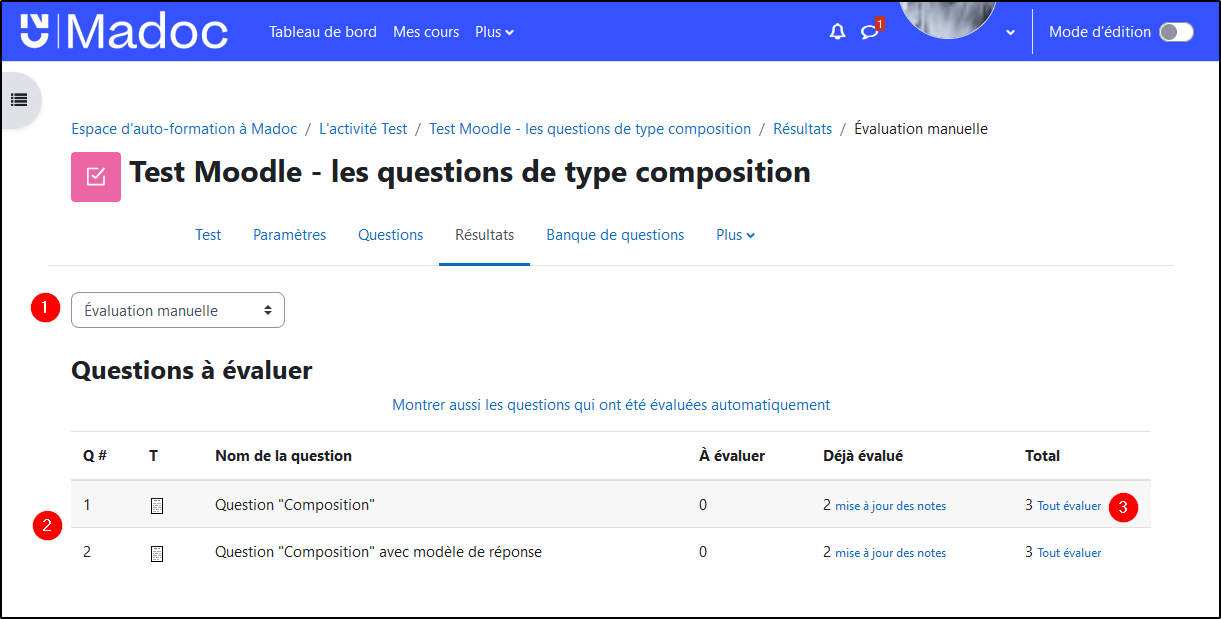The image size is (1221, 619).
Task: Open the Banque de questions tab
Action: [x=615, y=235]
